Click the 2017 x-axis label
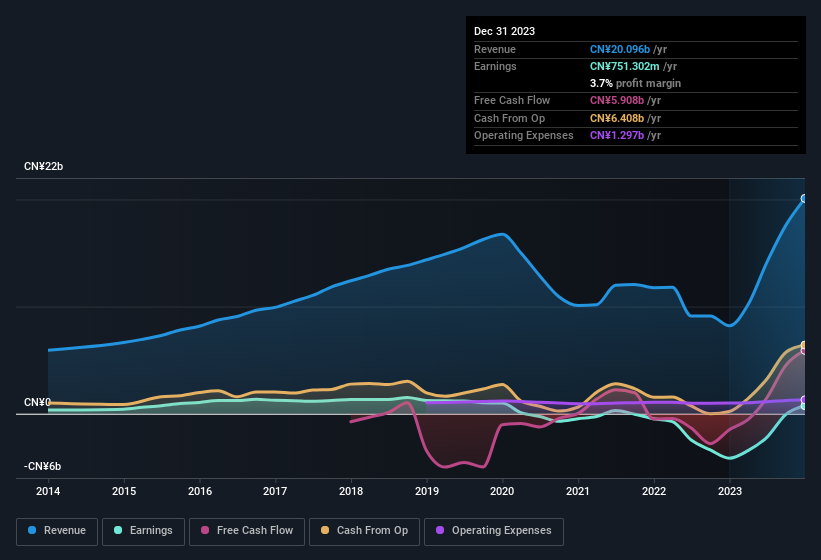821x560 pixels. (275, 491)
